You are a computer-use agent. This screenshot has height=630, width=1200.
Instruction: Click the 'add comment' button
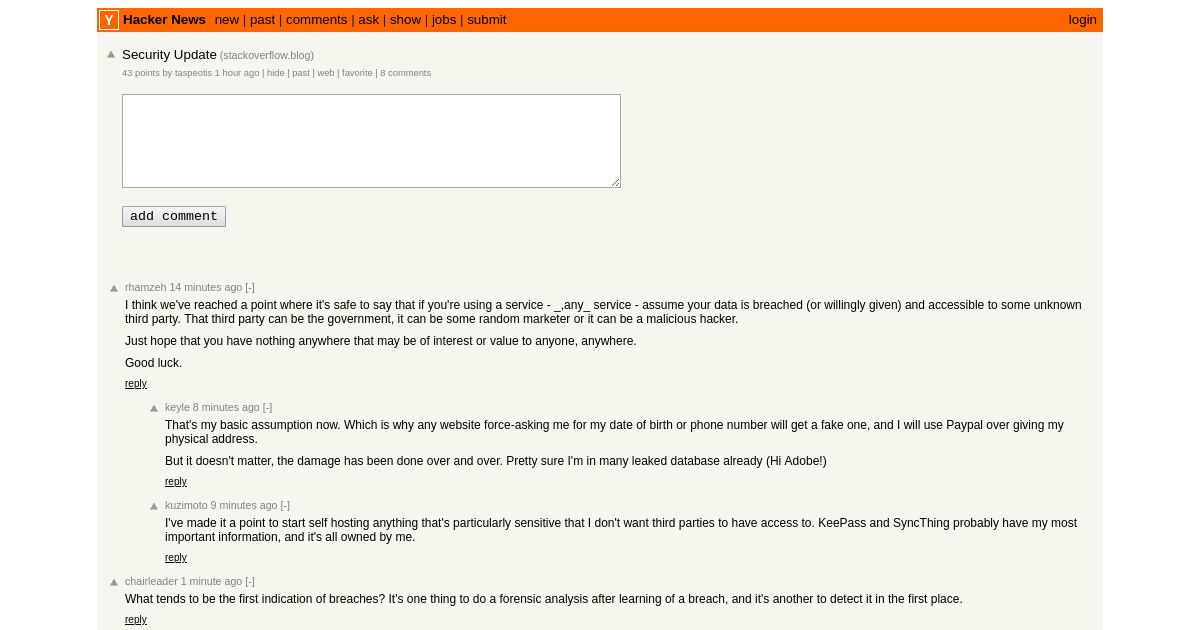click(x=174, y=216)
